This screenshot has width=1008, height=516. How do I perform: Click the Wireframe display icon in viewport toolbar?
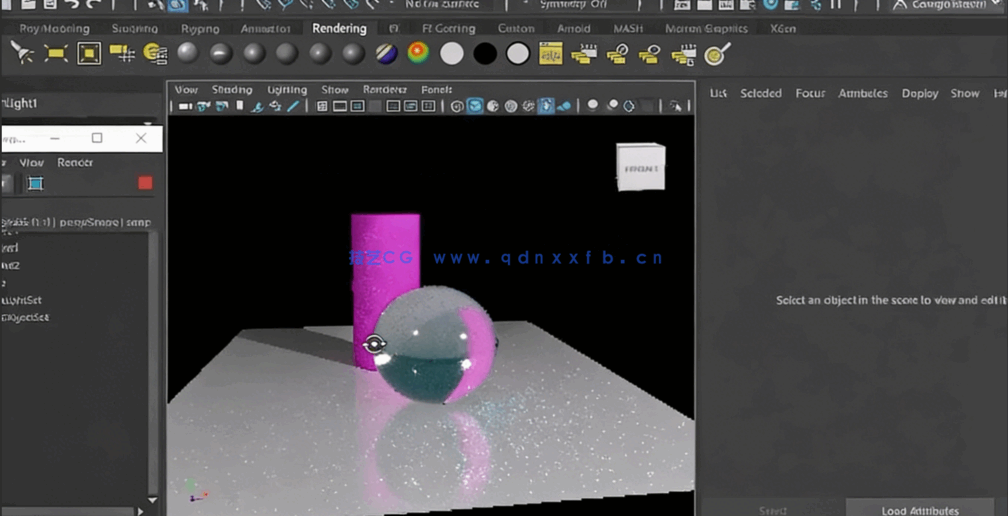(x=458, y=107)
